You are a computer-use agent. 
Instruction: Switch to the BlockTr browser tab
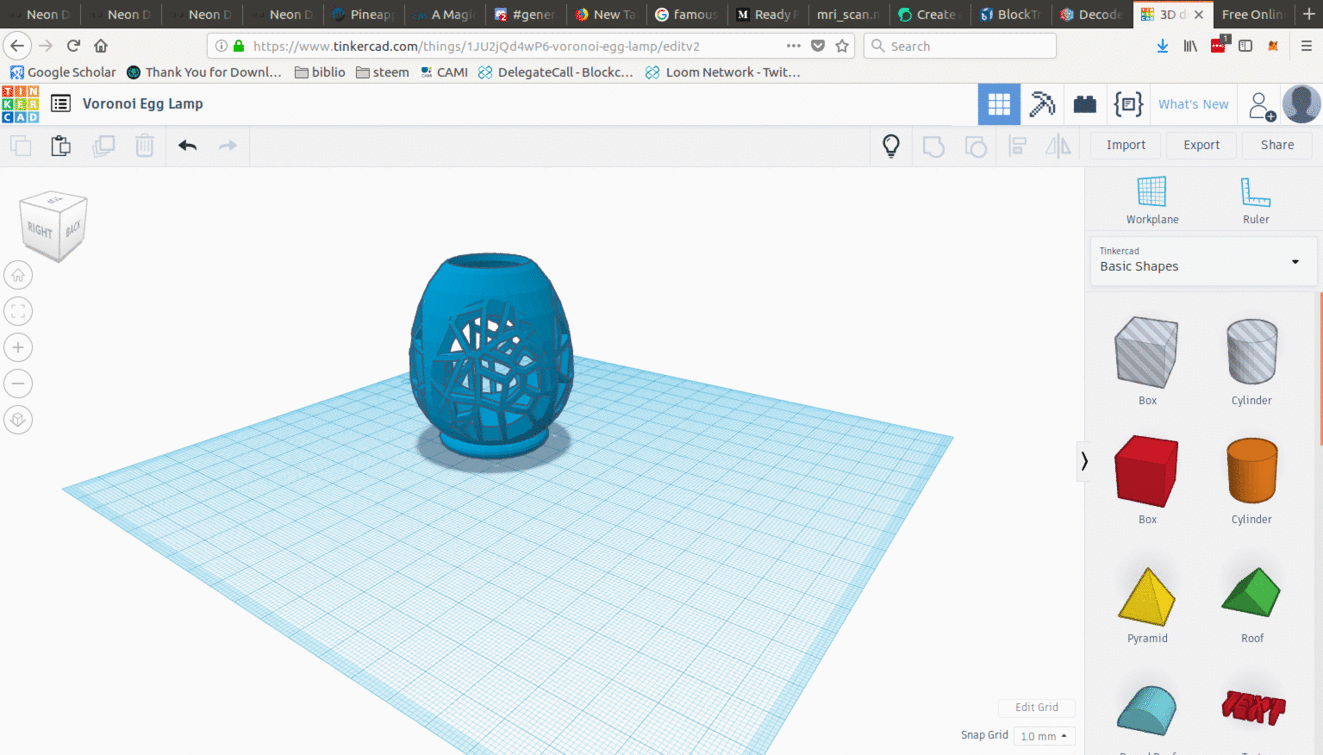(x=1011, y=14)
